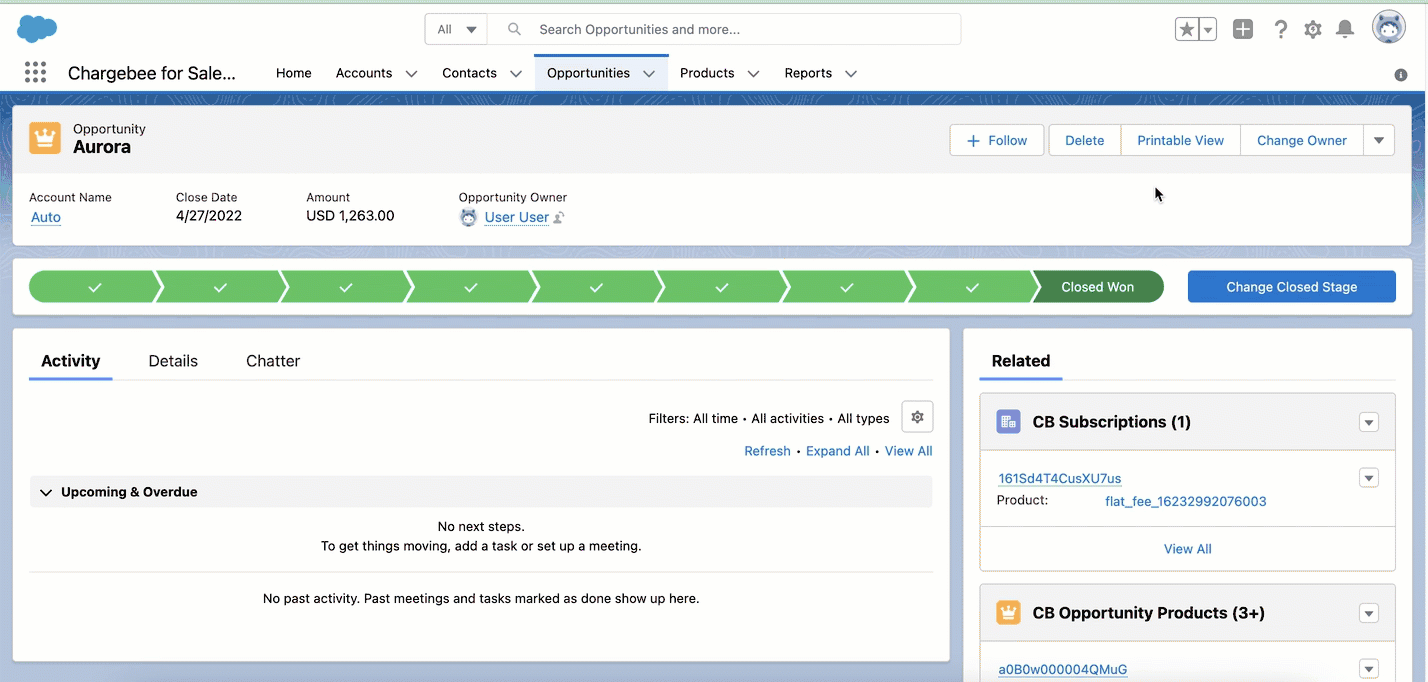Open the Setup gear icon

click(x=1313, y=30)
